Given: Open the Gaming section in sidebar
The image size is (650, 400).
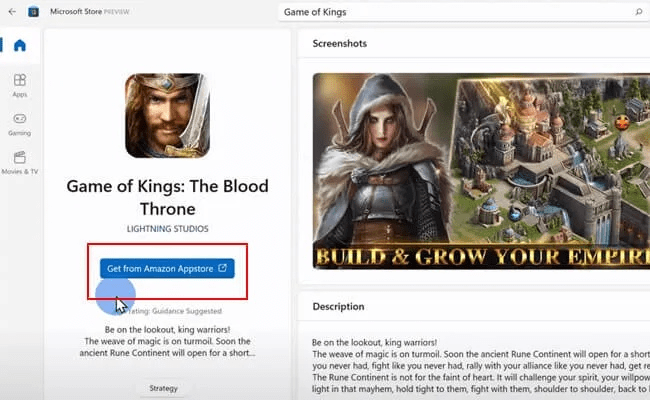Looking at the screenshot, I should point(20,124).
